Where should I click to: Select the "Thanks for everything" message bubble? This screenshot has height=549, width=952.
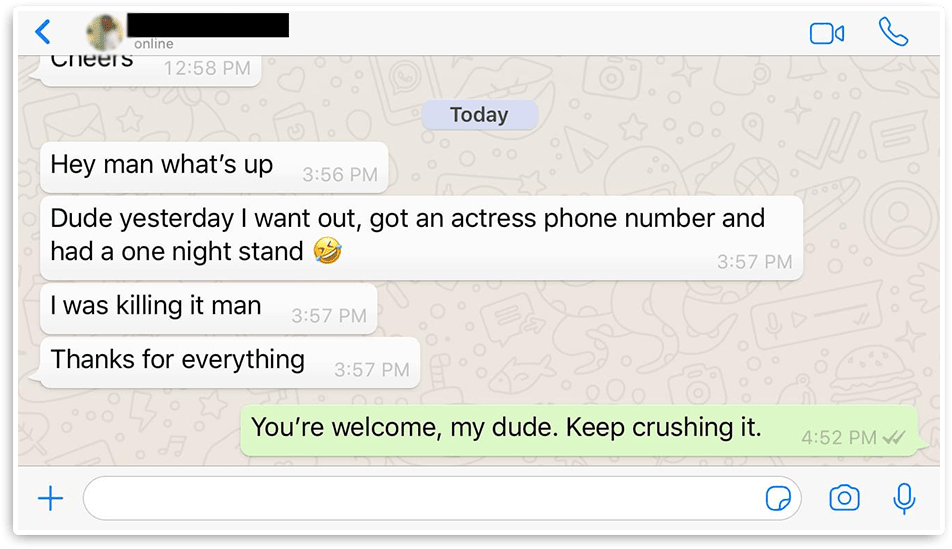(x=230, y=362)
